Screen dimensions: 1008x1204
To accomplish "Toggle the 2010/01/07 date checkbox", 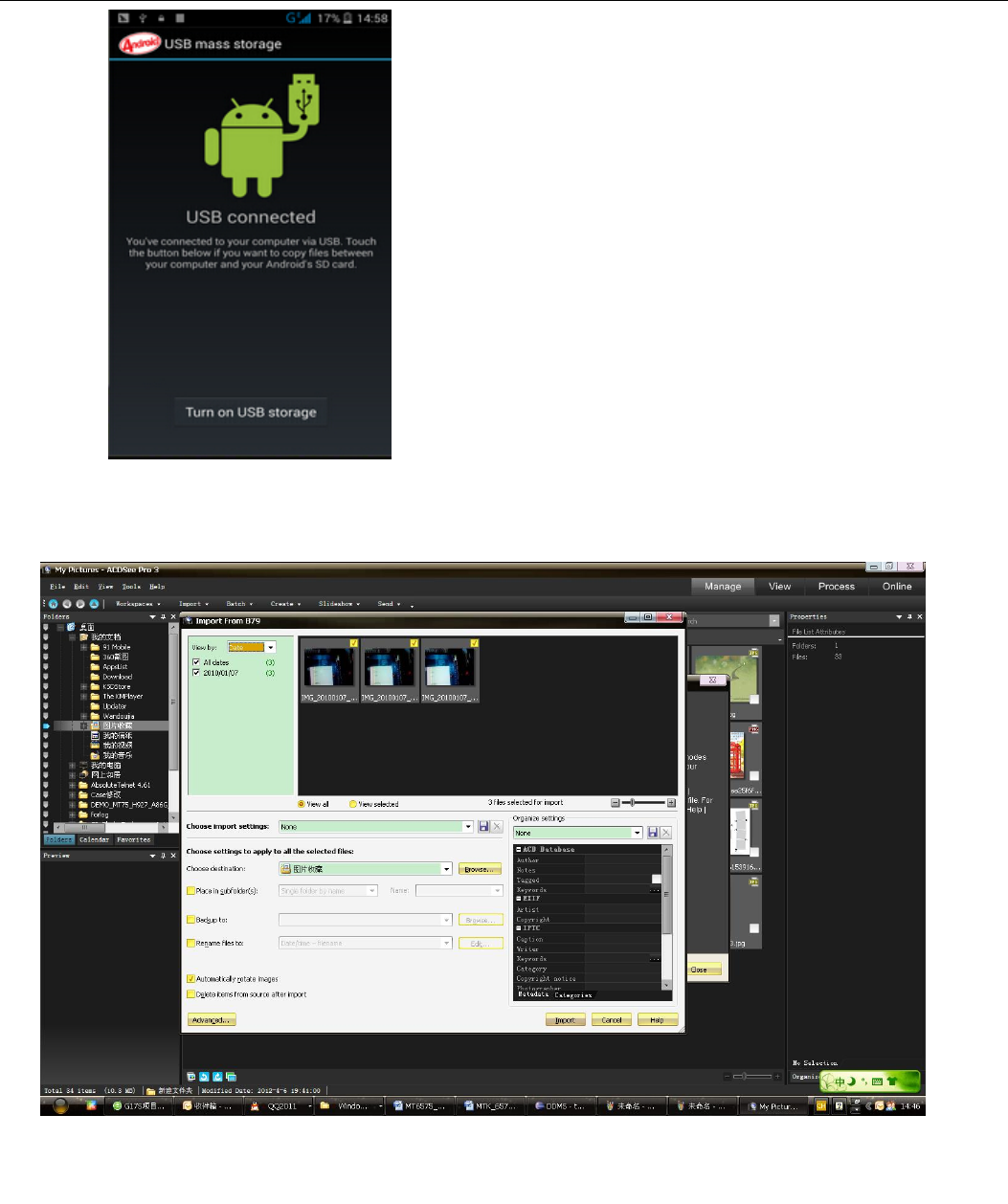I will [x=196, y=673].
